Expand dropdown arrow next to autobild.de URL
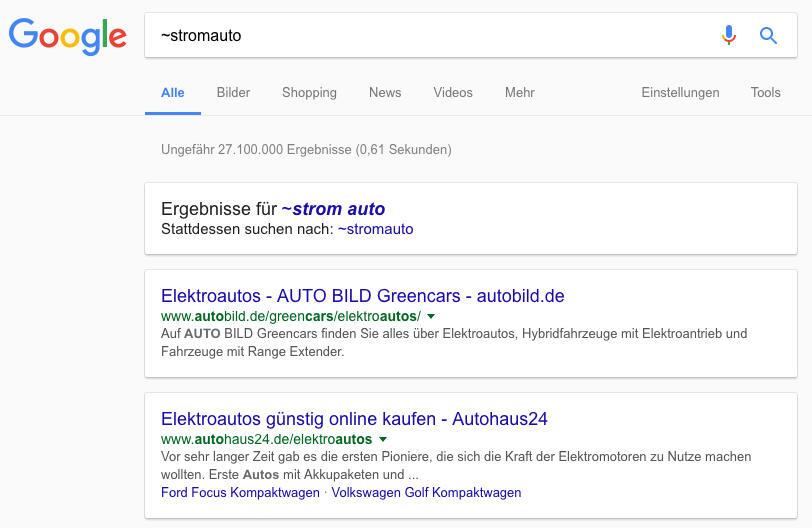812x528 pixels. click(x=431, y=316)
